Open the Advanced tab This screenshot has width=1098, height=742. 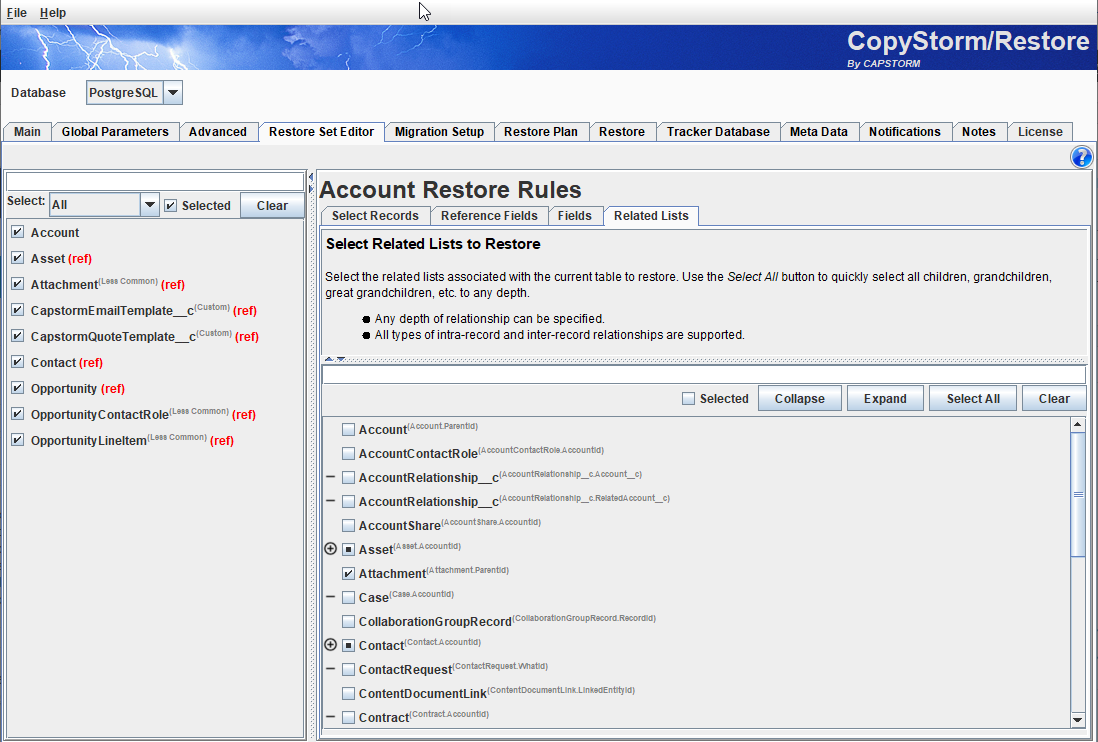pyautogui.click(x=218, y=132)
